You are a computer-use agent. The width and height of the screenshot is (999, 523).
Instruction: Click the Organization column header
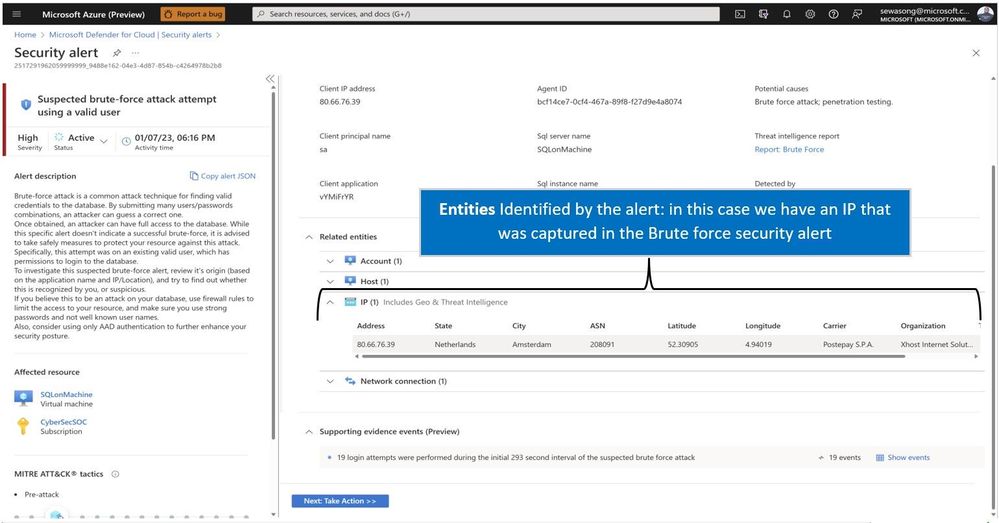click(x=923, y=326)
